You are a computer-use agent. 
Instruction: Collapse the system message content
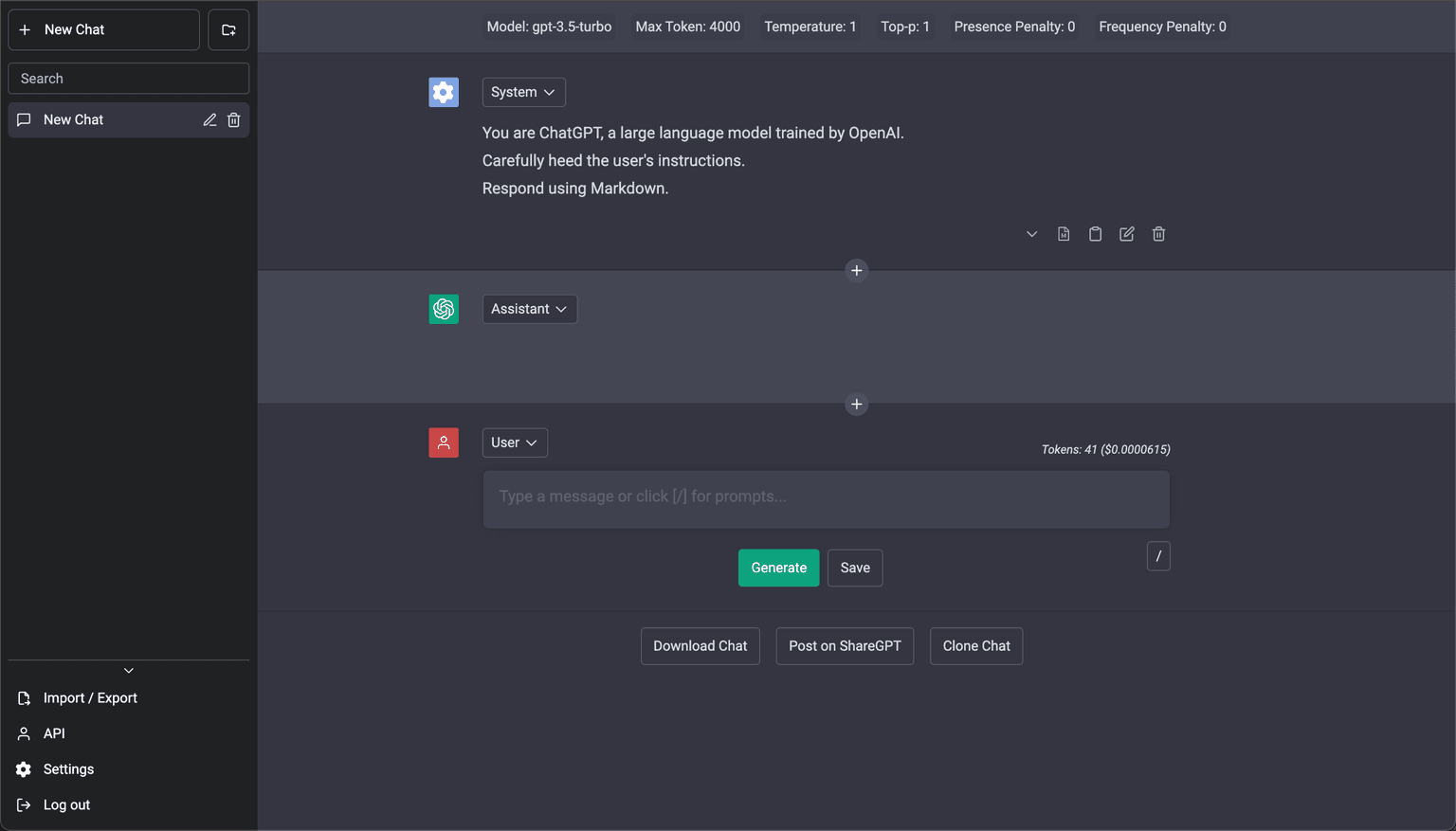(1031, 233)
